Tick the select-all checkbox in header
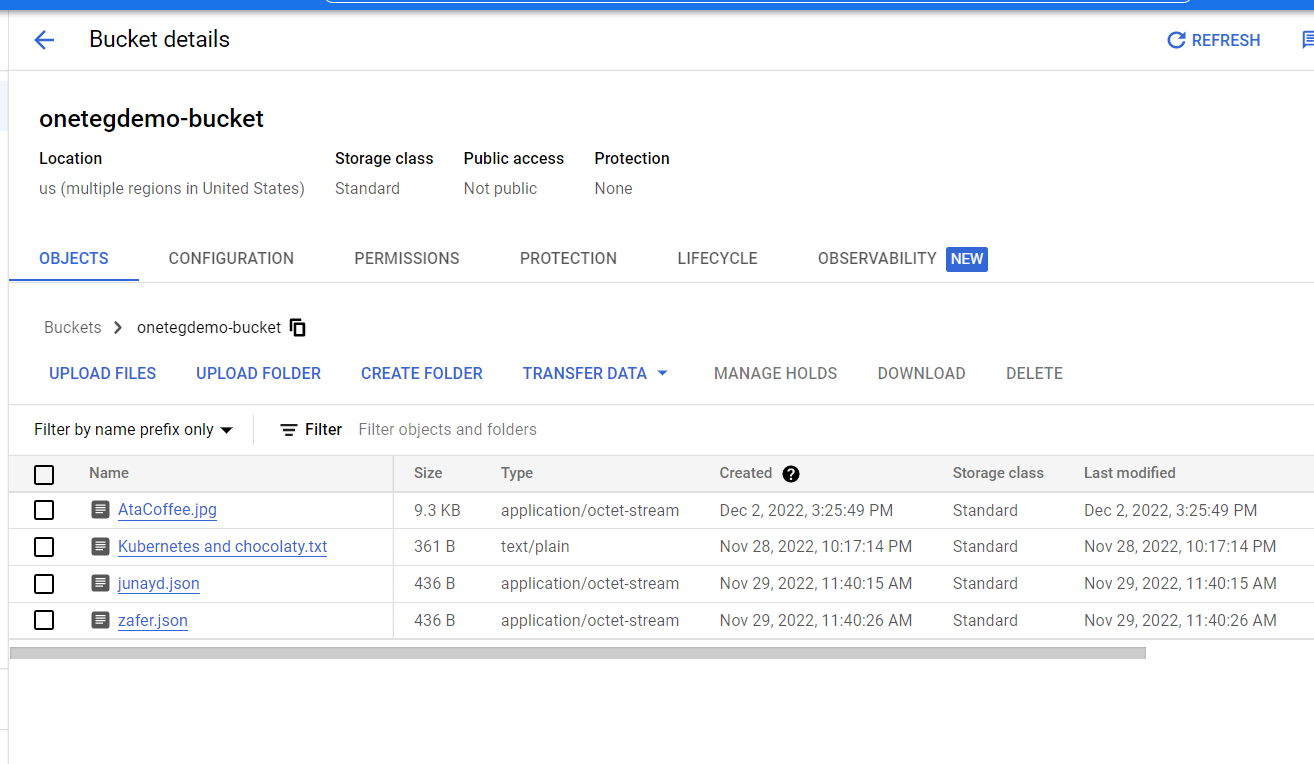The width and height of the screenshot is (1314, 764). pos(44,474)
